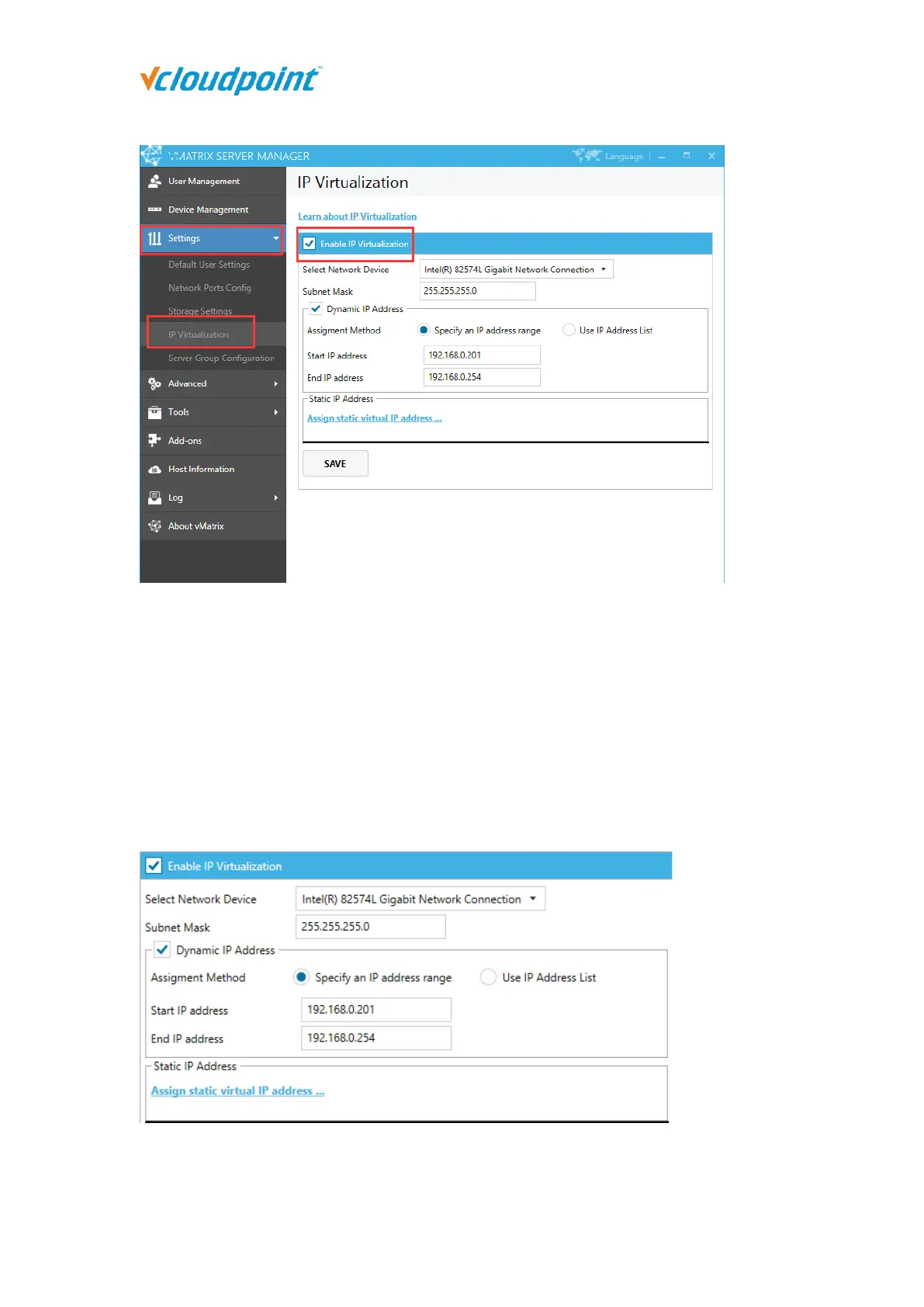The image size is (924, 1307).
Task: Click Subnet Mask field in Server Manager window
Action: coord(477,291)
